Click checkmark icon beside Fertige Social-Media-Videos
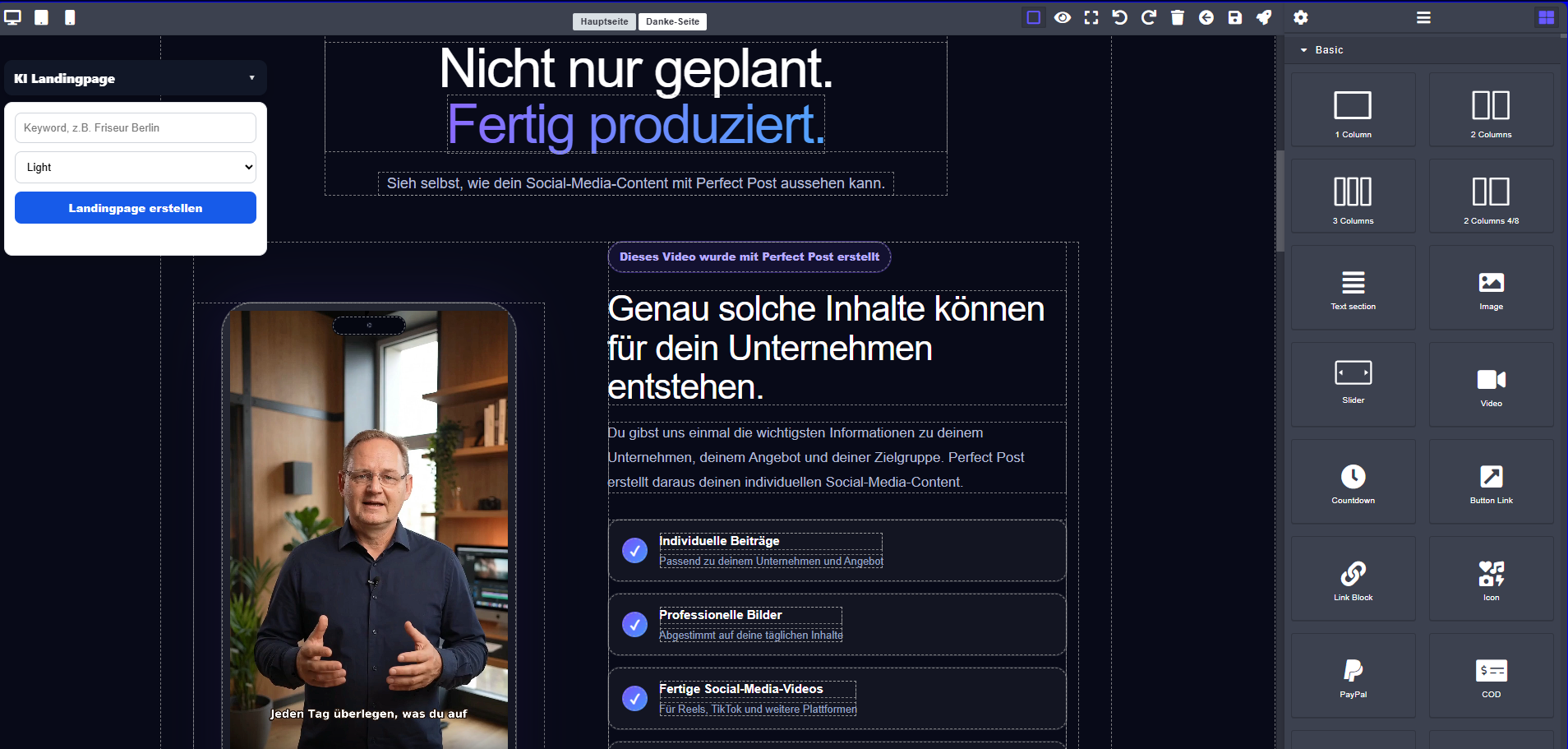1568x749 pixels. coord(634,698)
